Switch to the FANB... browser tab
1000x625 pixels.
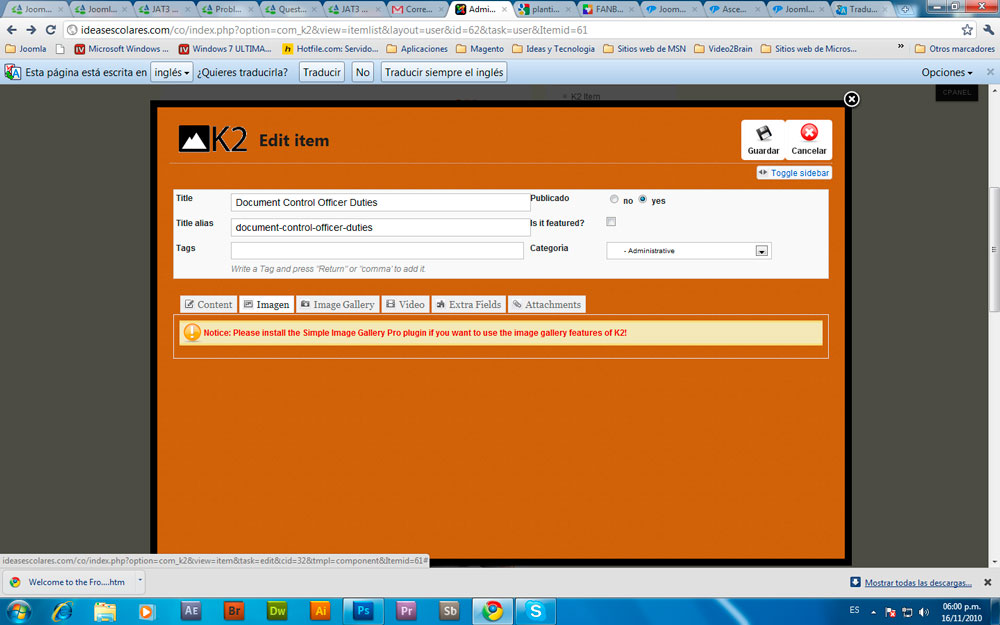[606, 10]
